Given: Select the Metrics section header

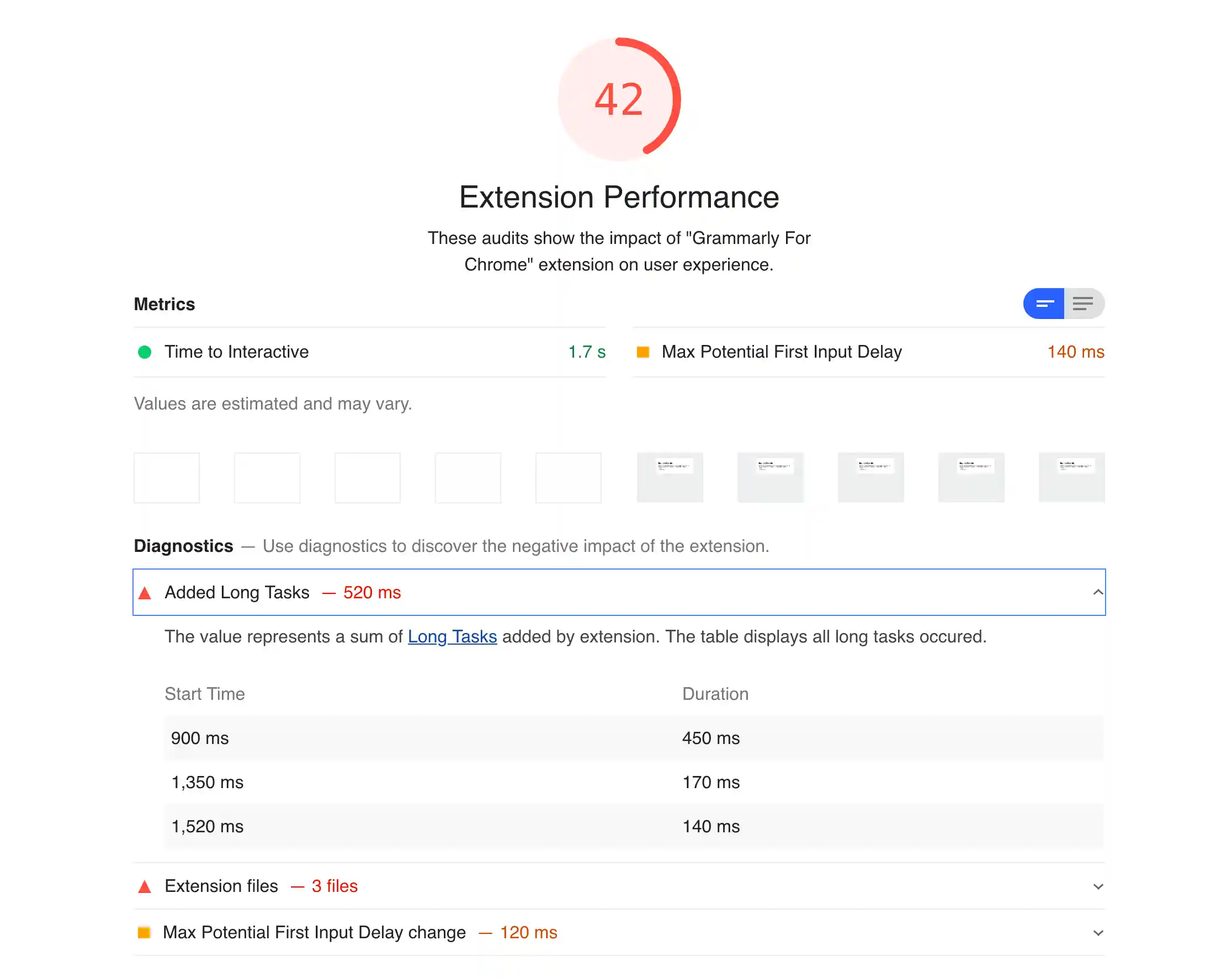Looking at the screenshot, I should 164,304.
